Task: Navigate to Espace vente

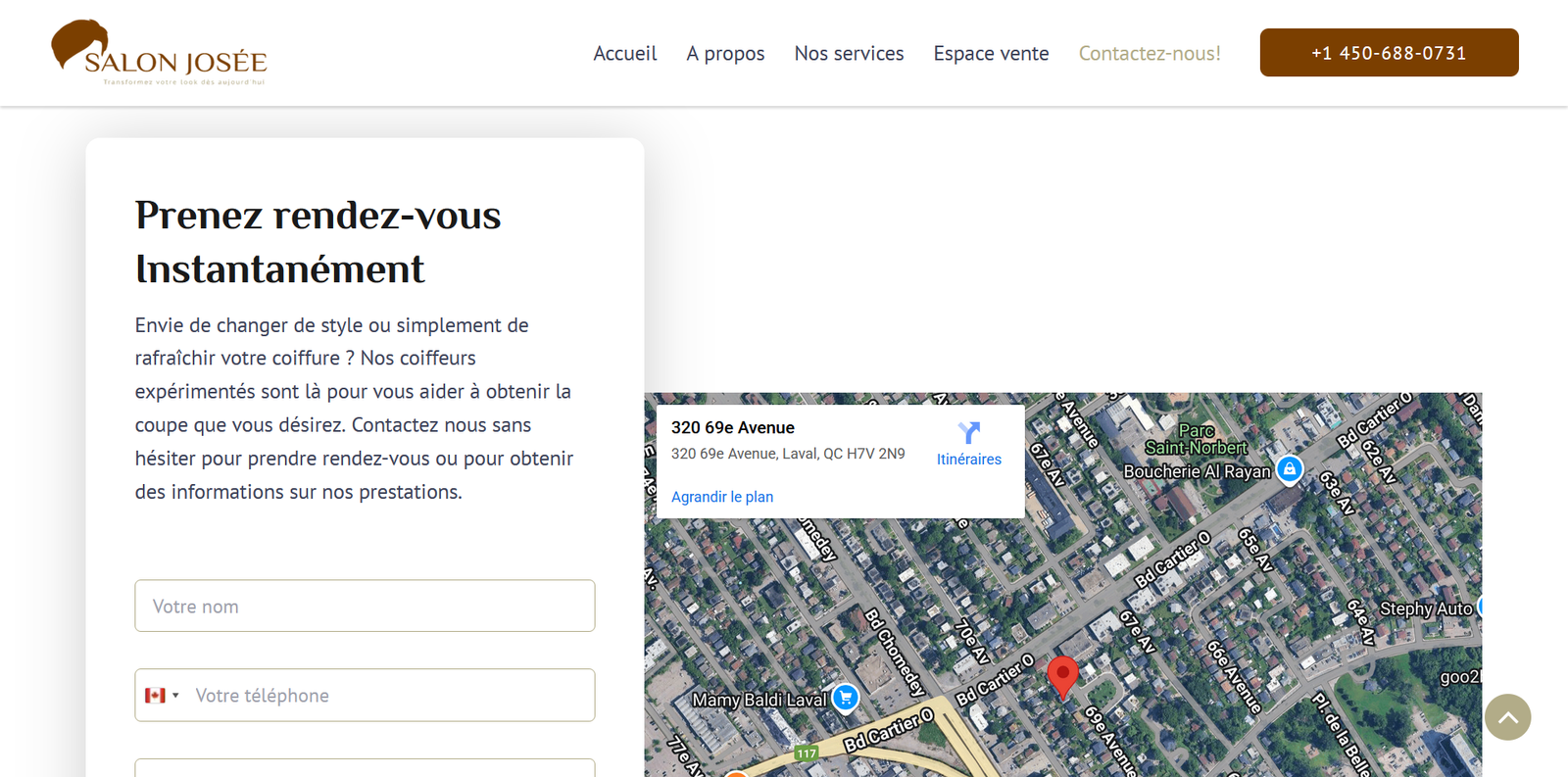Action: point(991,54)
